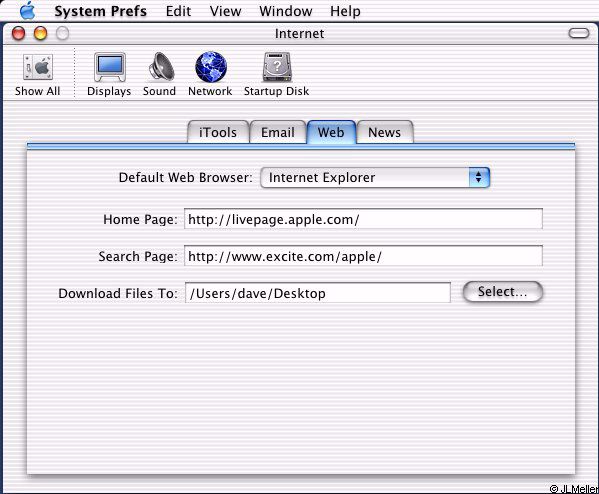Select the Web tab

coord(331,132)
